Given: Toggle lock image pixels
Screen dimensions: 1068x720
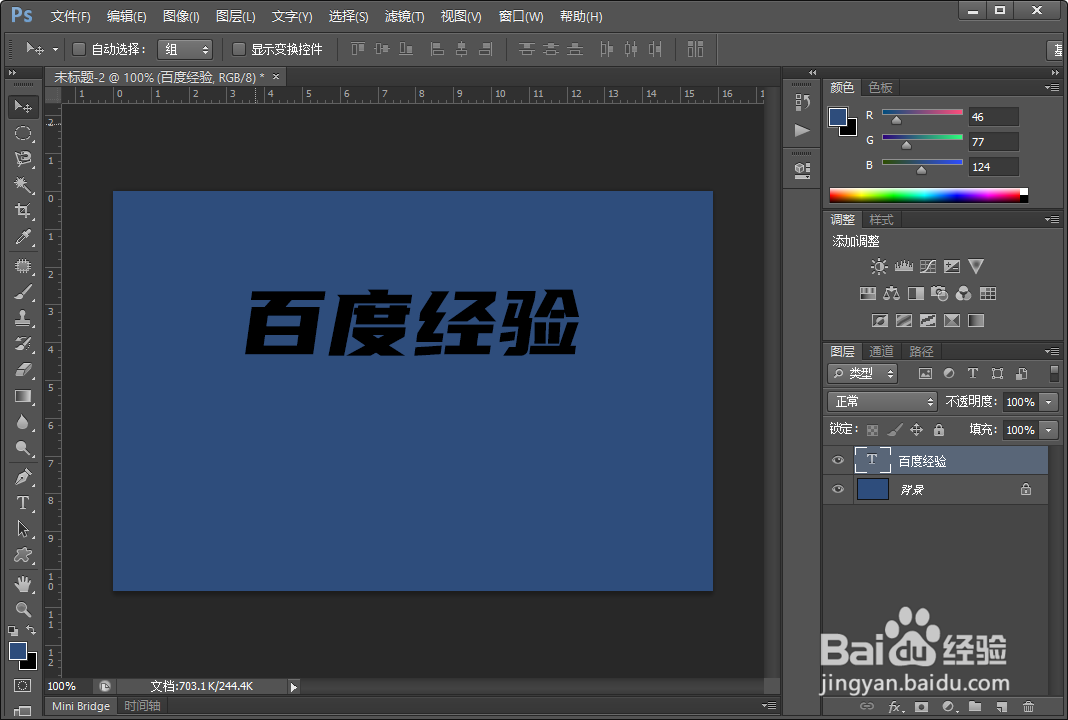Looking at the screenshot, I should click(895, 430).
